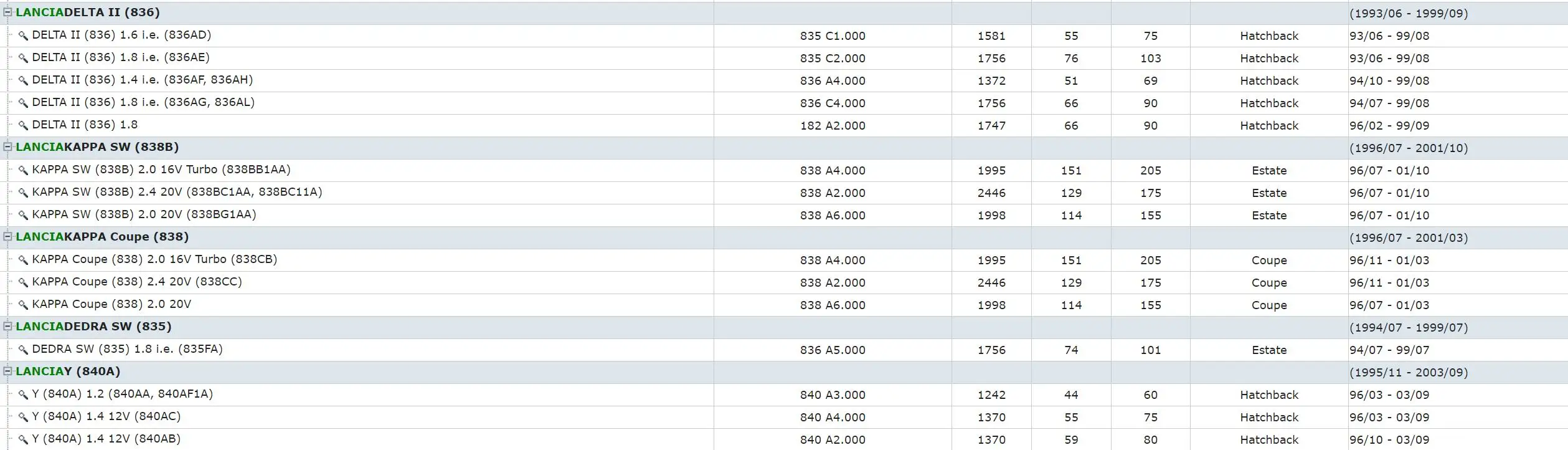Click magnifier icon beside KAPPA SW 2.0 20V (838BG1AA)

point(23,215)
